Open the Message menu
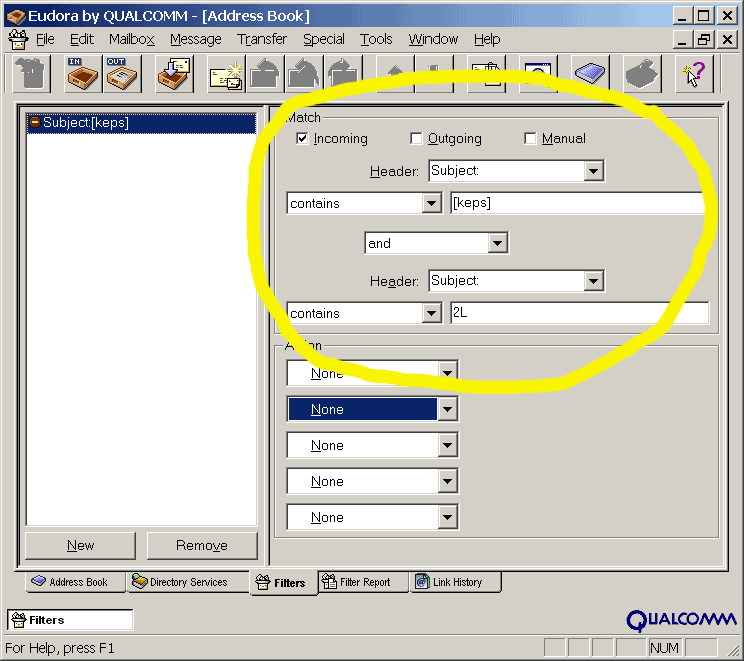 (196, 39)
